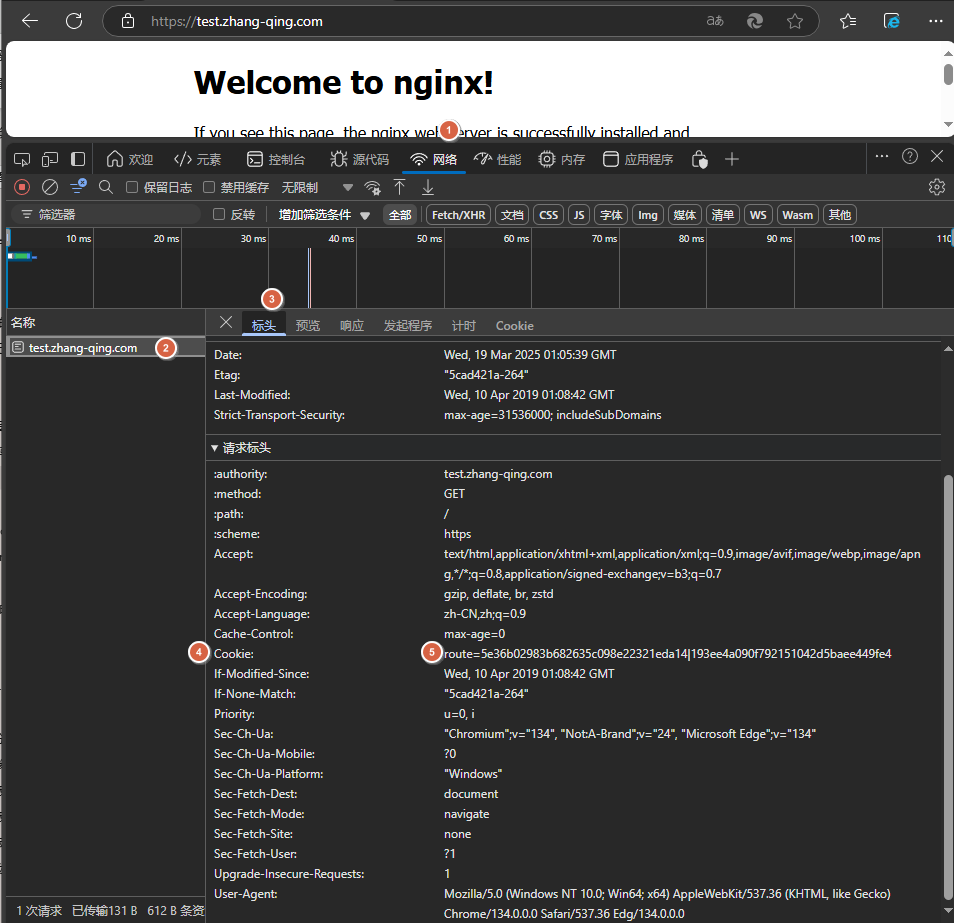Image resolution: width=954 pixels, height=923 pixels.
Task: Open 增加筛选条件 dropdown
Action: tap(324, 215)
